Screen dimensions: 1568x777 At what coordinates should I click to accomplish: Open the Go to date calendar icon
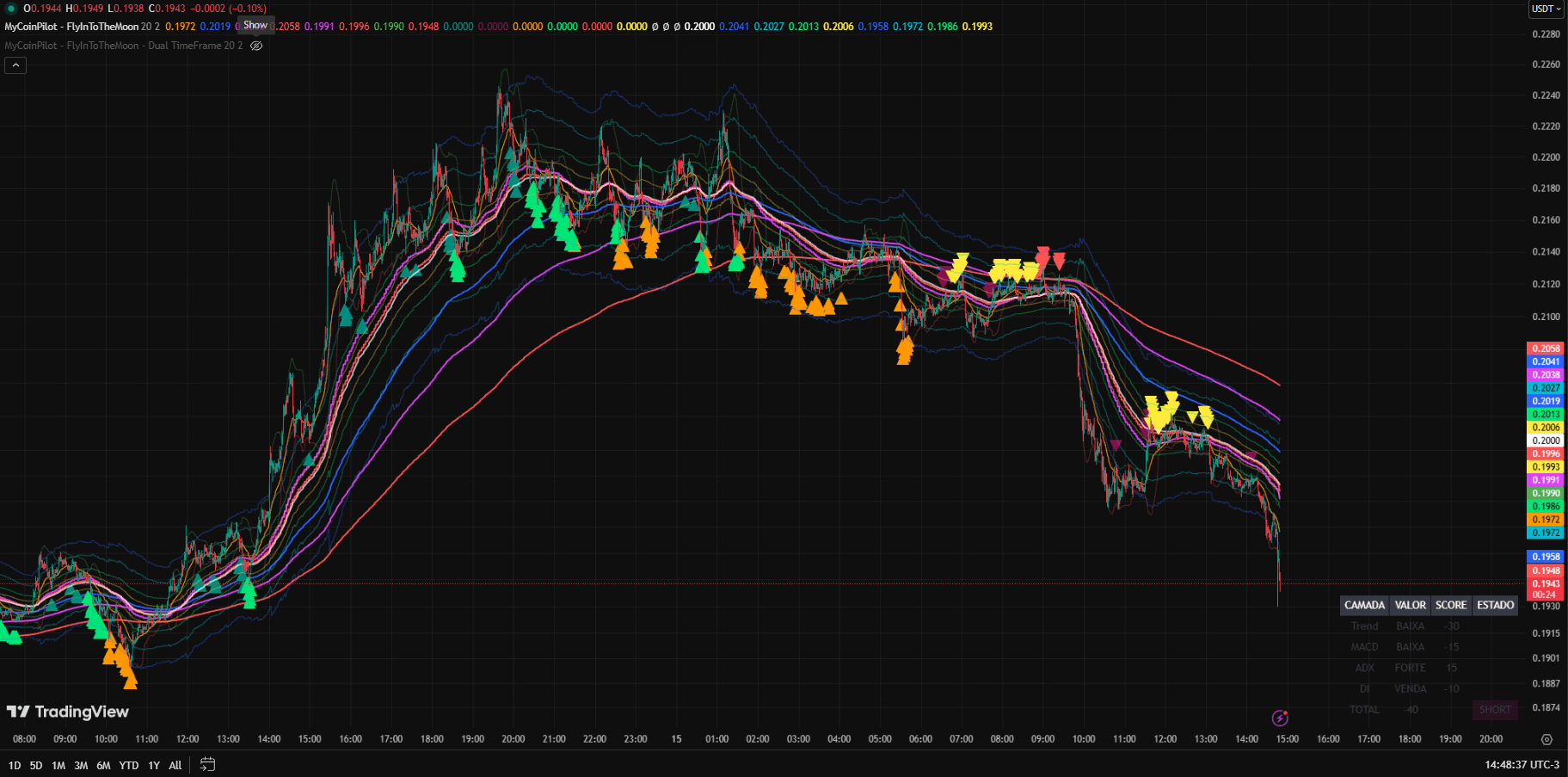[207, 764]
